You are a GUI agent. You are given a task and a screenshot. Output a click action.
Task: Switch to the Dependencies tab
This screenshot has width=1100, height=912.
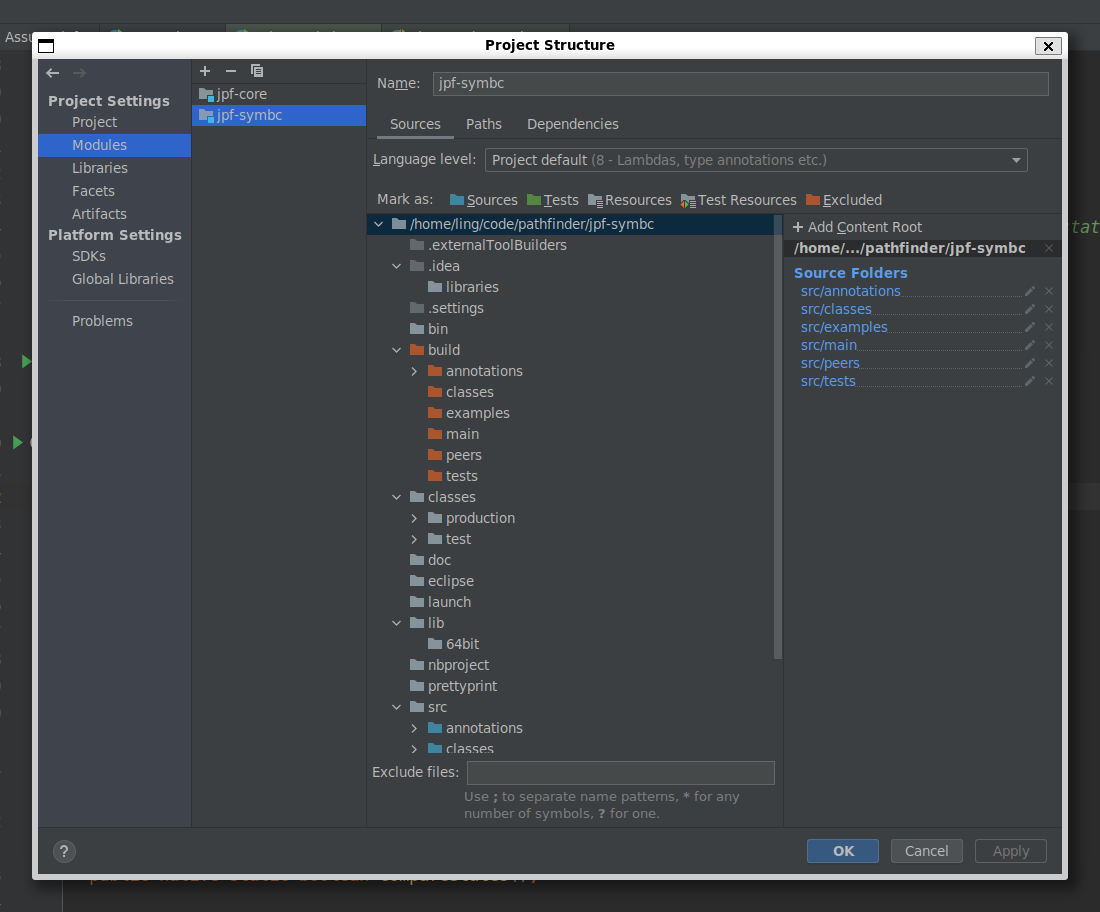(x=572, y=124)
